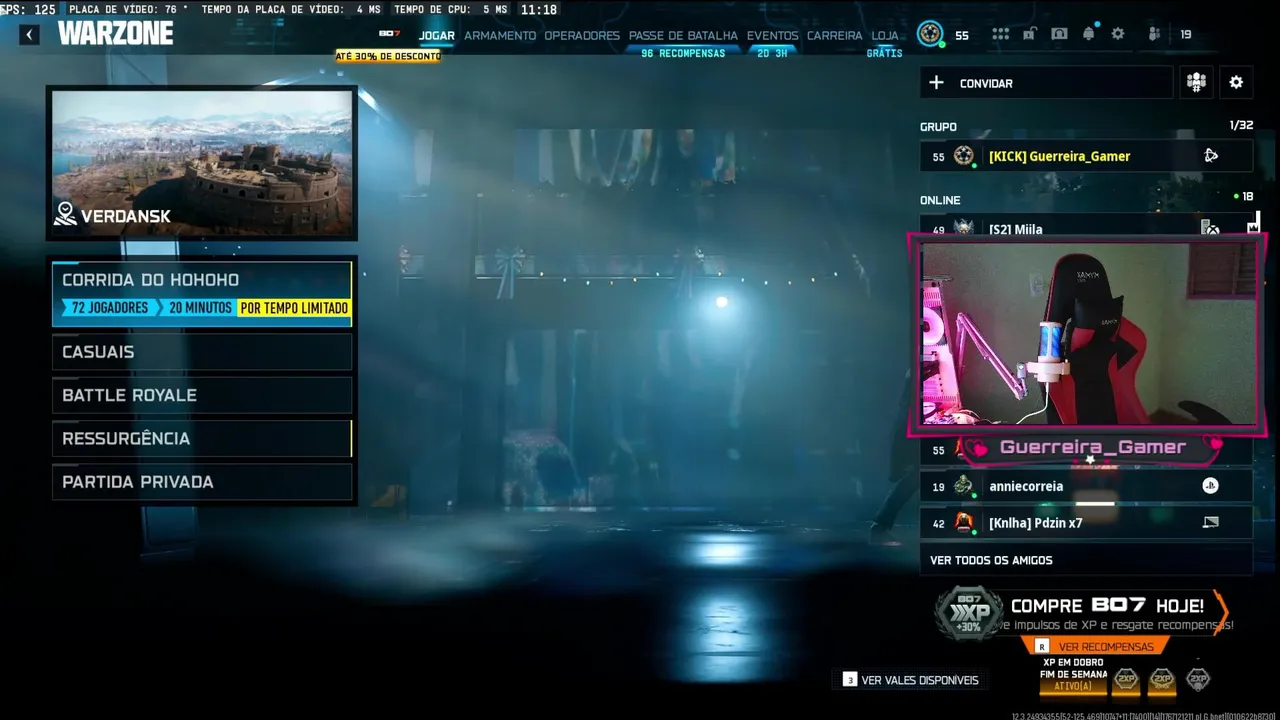Go back with the arrow beside WARZONE
The width and height of the screenshot is (1280, 720).
click(x=29, y=35)
